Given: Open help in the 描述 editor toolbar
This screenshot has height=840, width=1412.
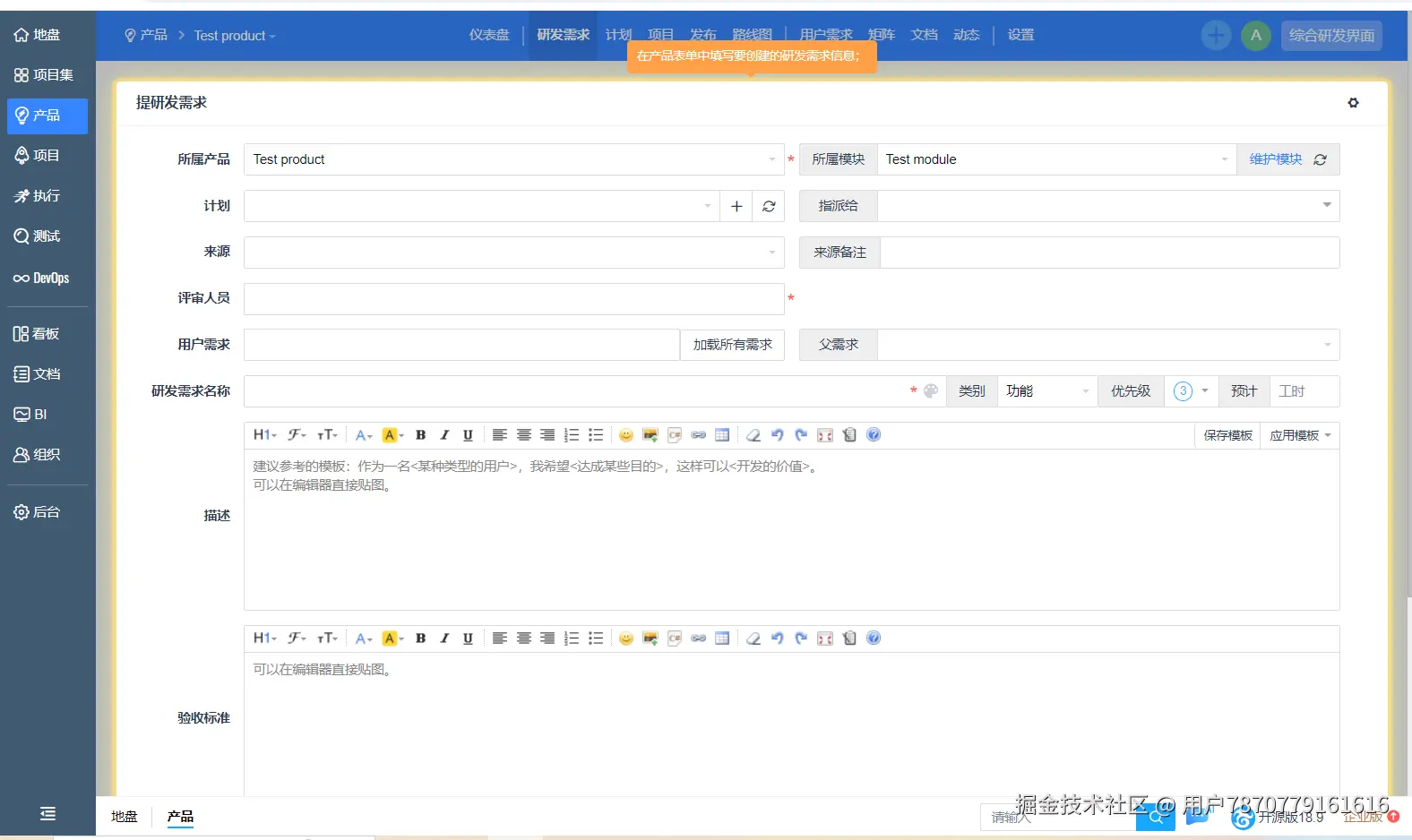Looking at the screenshot, I should (x=874, y=435).
